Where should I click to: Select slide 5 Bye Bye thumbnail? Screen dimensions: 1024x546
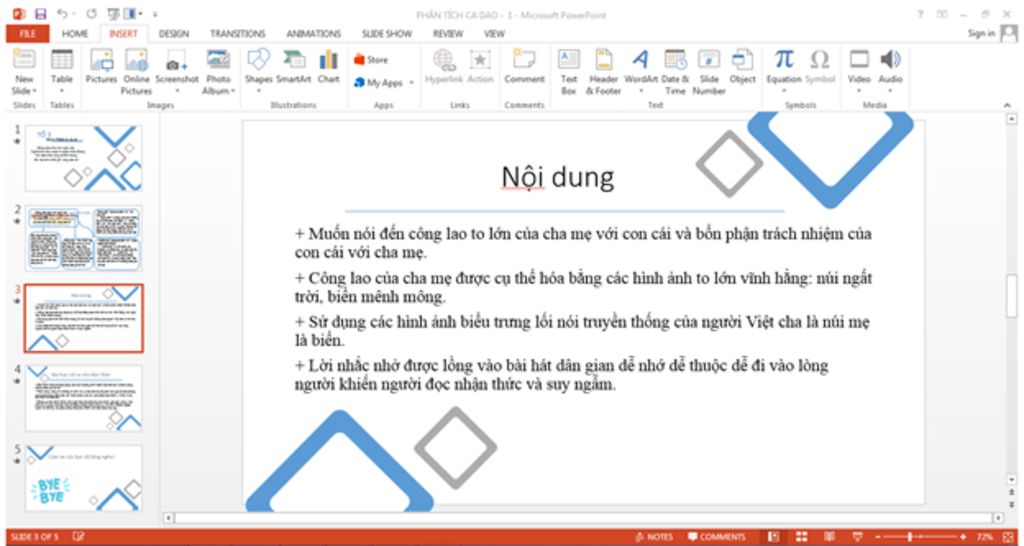point(84,479)
